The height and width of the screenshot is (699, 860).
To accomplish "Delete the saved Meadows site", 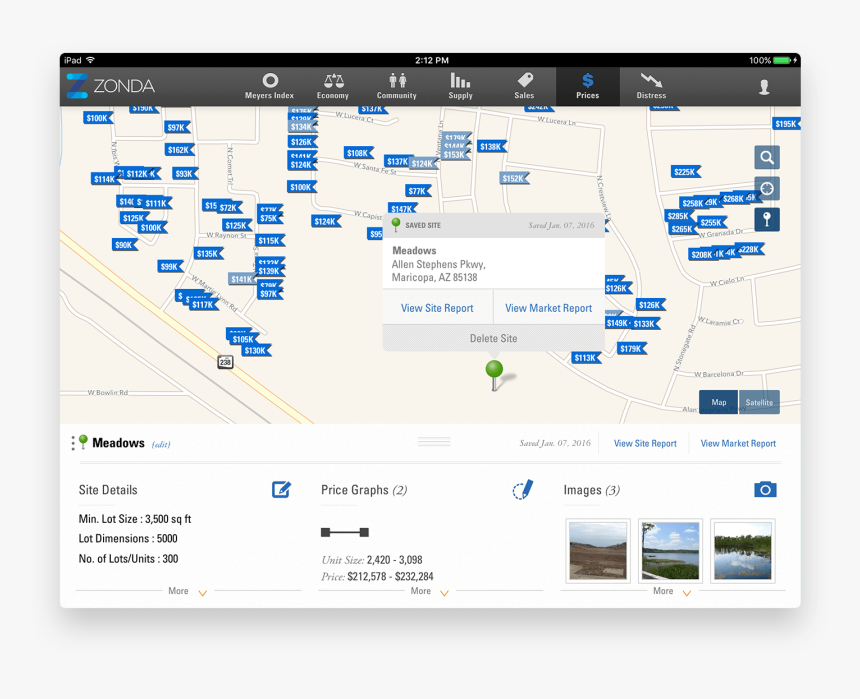I will [494, 338].
